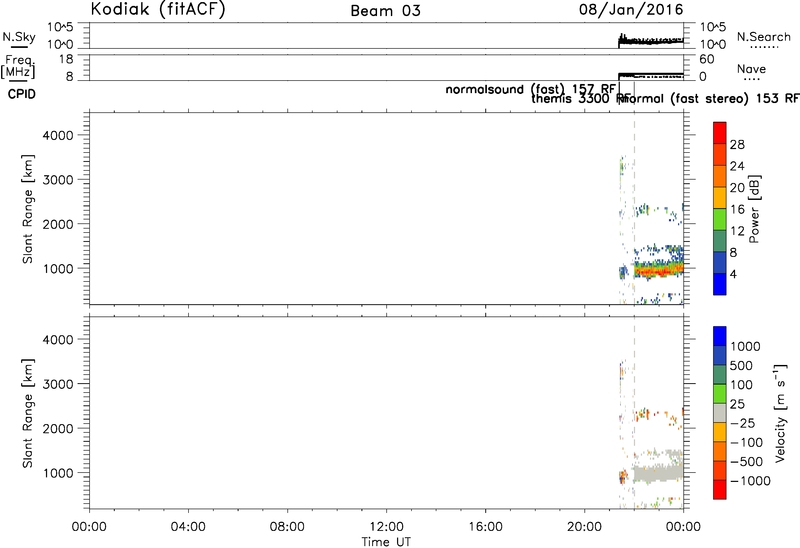Click the normalsound (fast) 157 RF text
Screen dimensions: 800x548
pos(531,89)
